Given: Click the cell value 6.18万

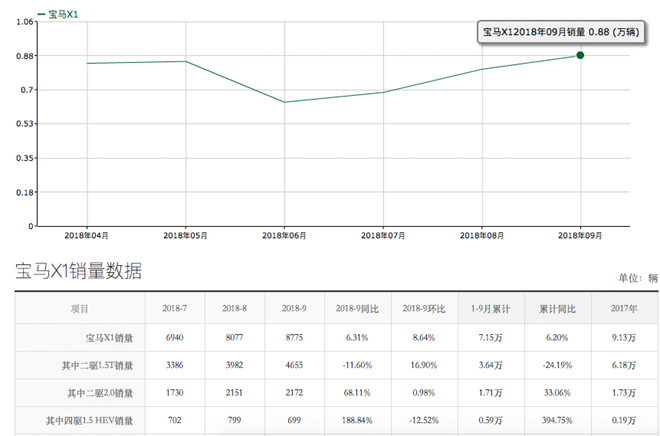Looking at the screenshot, I should 624,365.
